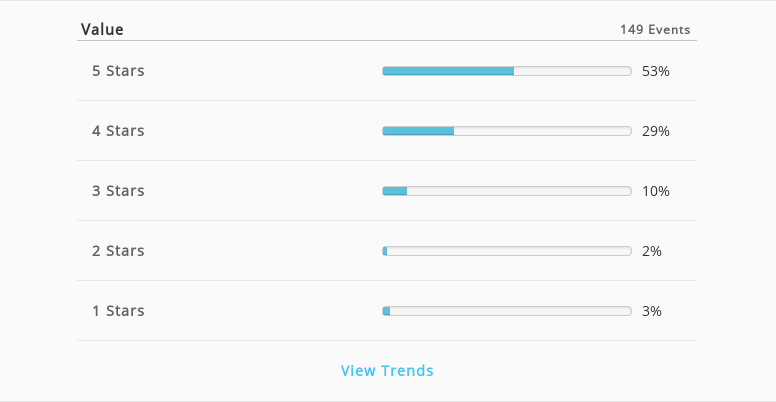Click the 2% percentage value
Screen dimensions: 776x402
point(652,251)
